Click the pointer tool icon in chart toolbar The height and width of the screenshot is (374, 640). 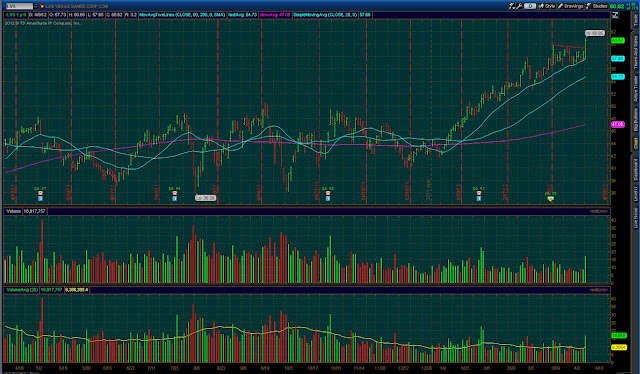tap(512, 6)
